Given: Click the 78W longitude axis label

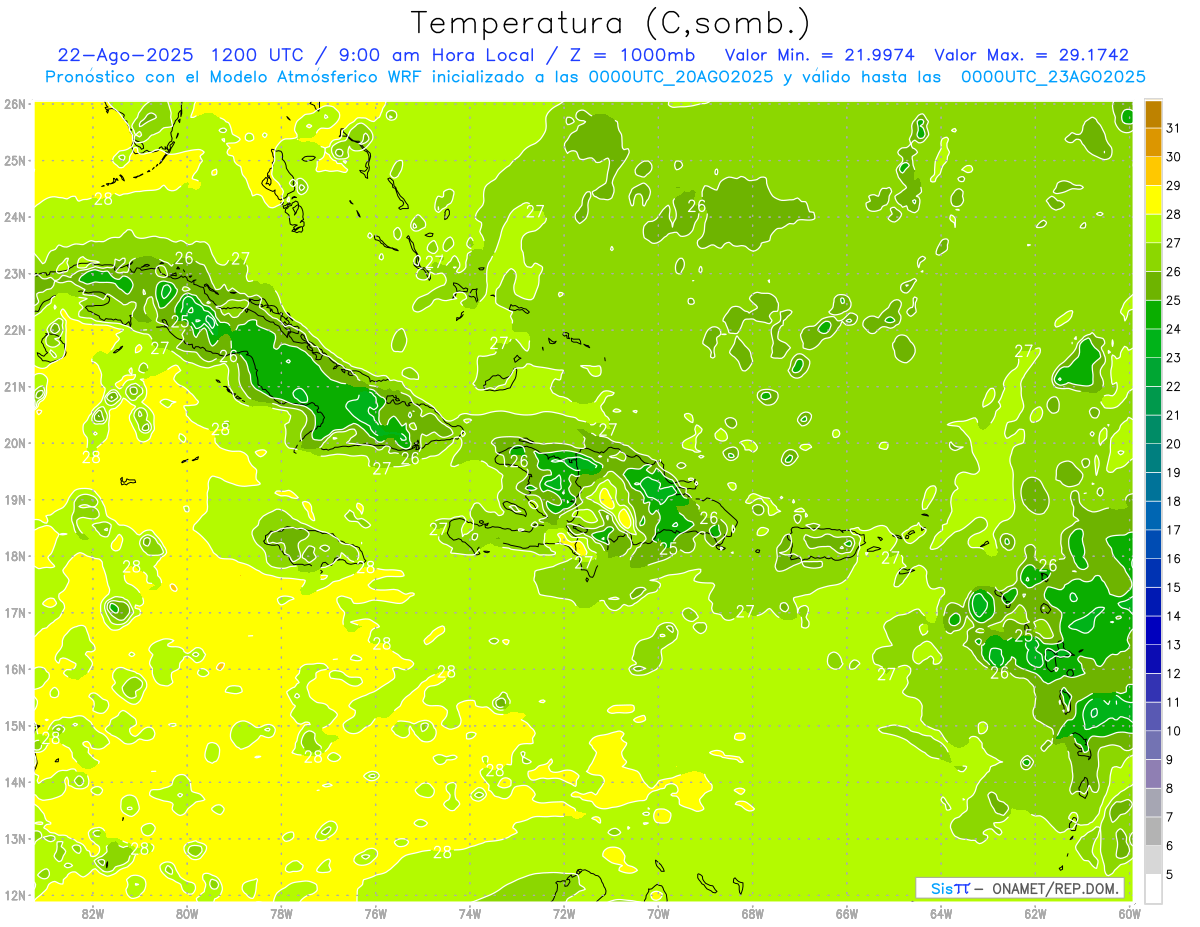Looking at the screenshot, I should 281,913.
